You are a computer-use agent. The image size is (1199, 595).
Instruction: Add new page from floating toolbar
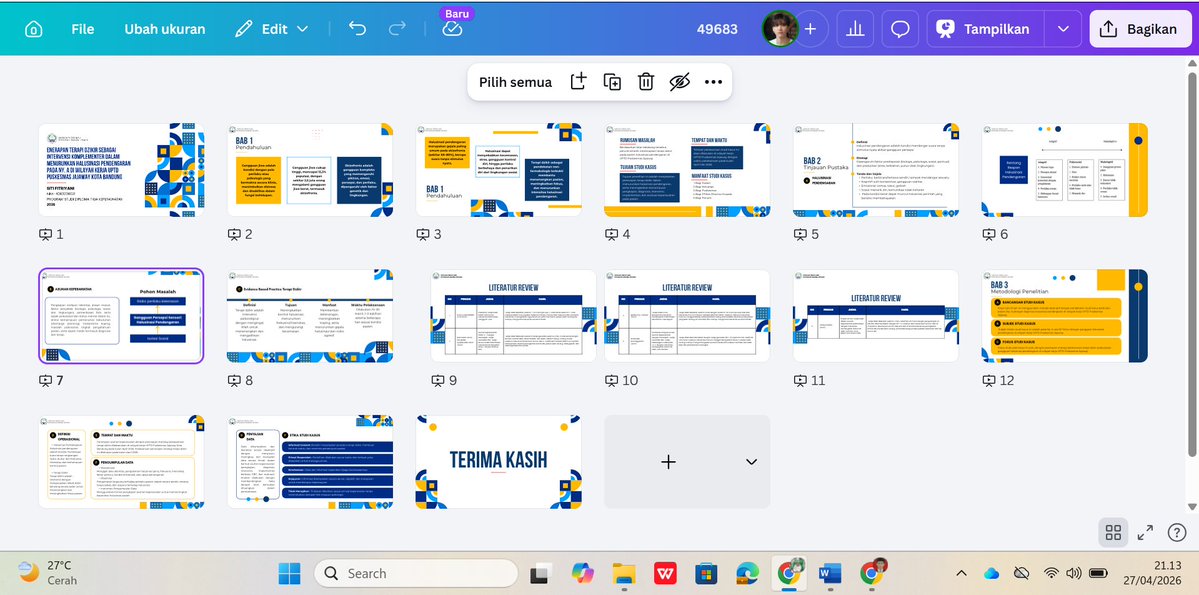[578, 82]
